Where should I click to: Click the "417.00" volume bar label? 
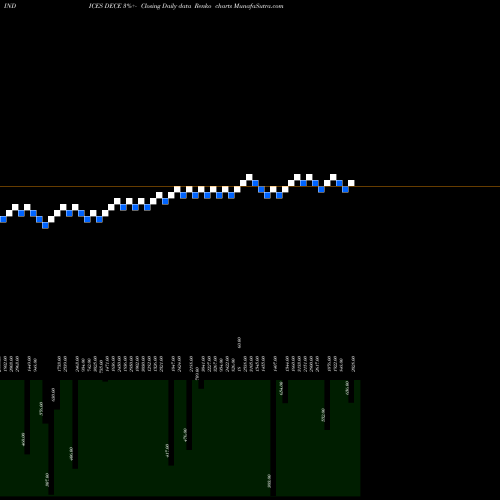[167, 451]
